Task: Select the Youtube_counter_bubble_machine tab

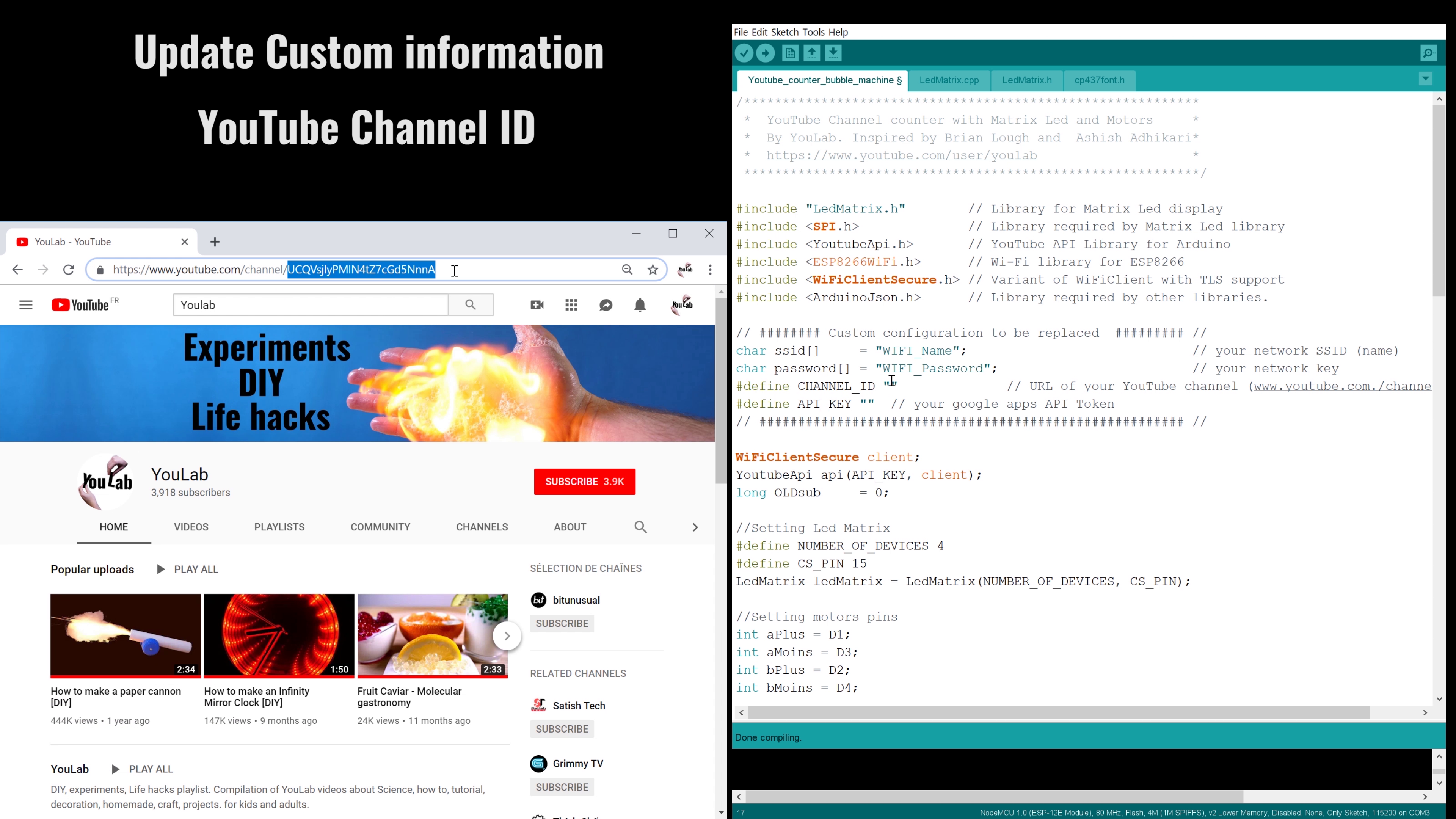Action: [823, 80]
